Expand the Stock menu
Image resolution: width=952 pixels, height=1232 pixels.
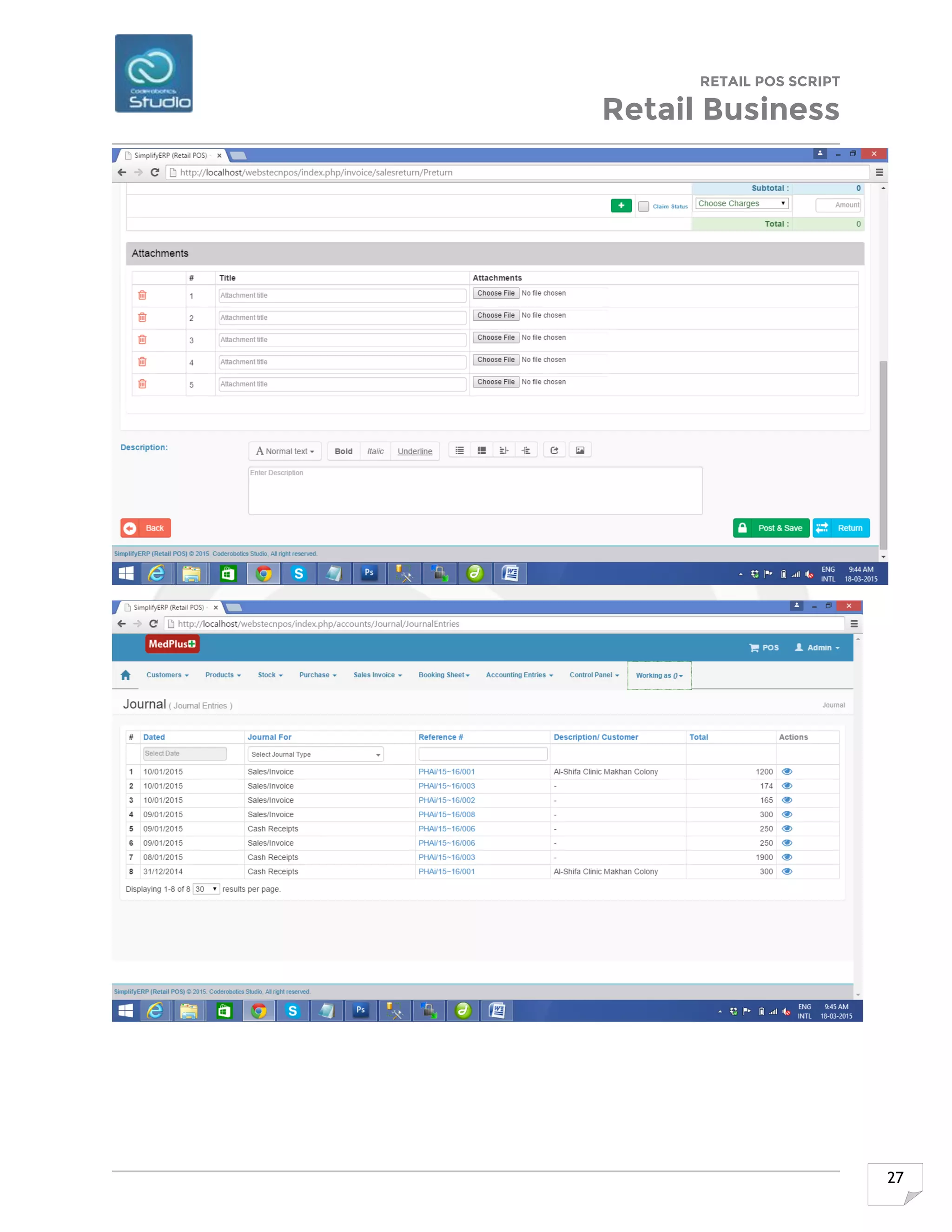coord(270,675)
